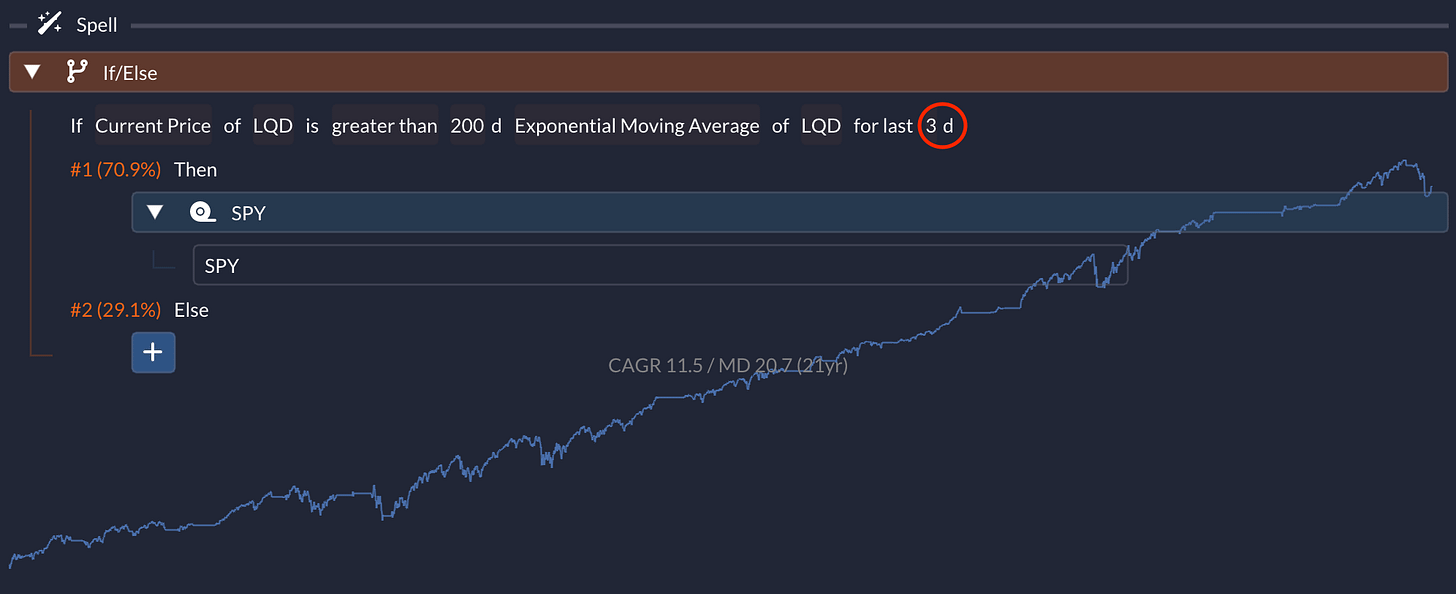Click the #2 (29.1%) branch label
Screen dimensions: 1456x594
click(x=115, y=310)
